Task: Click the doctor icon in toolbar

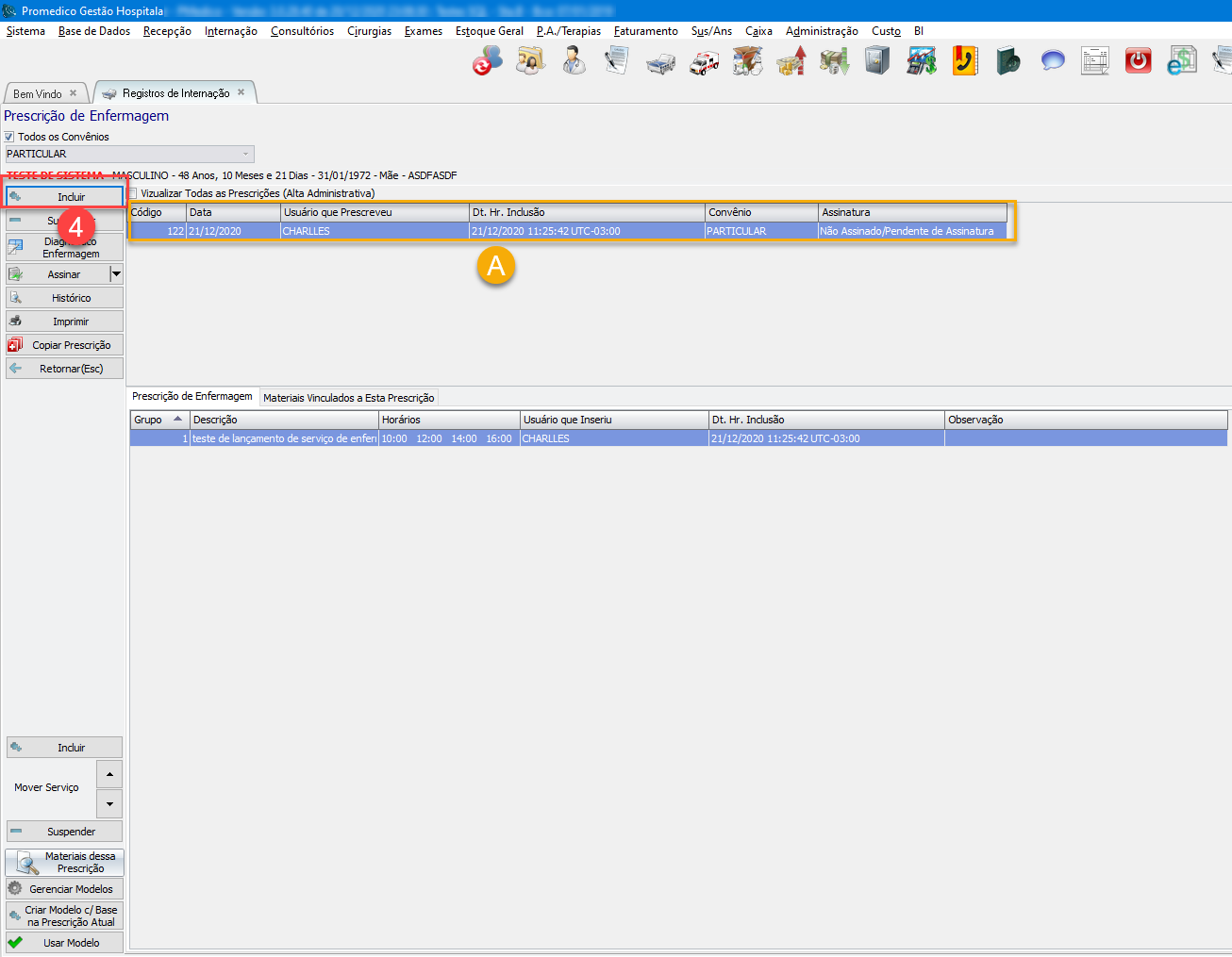Action: pos(574,62)
